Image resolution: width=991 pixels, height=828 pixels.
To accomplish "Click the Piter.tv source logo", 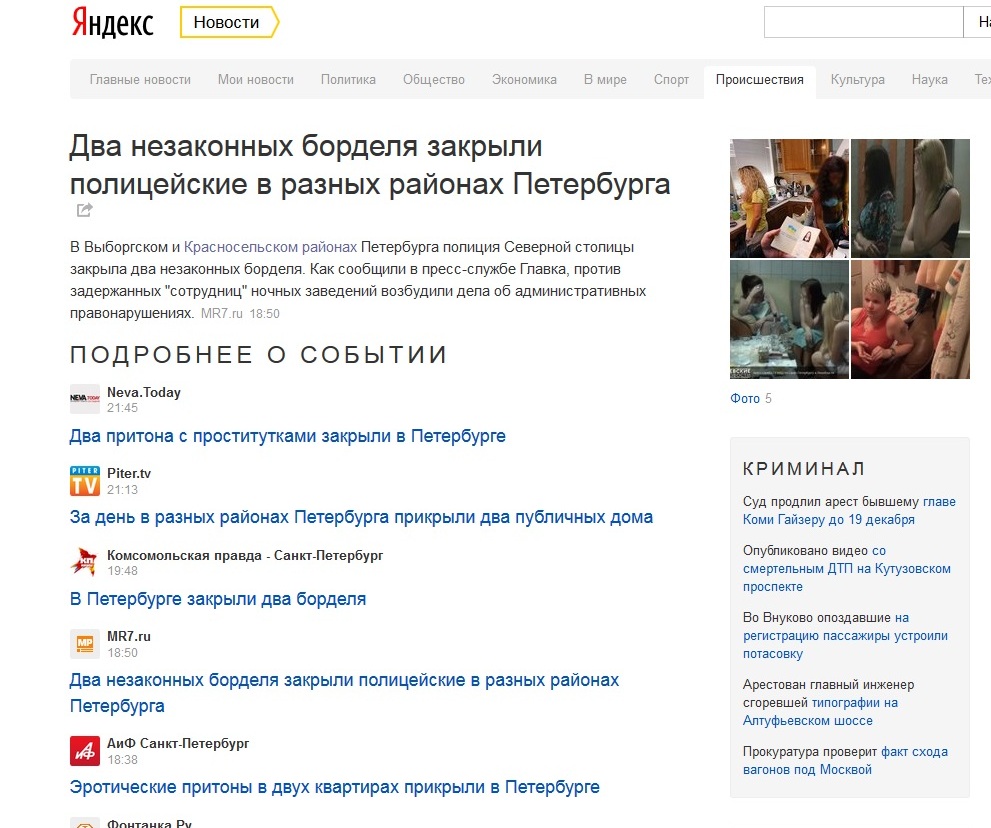I will (85, 481).
